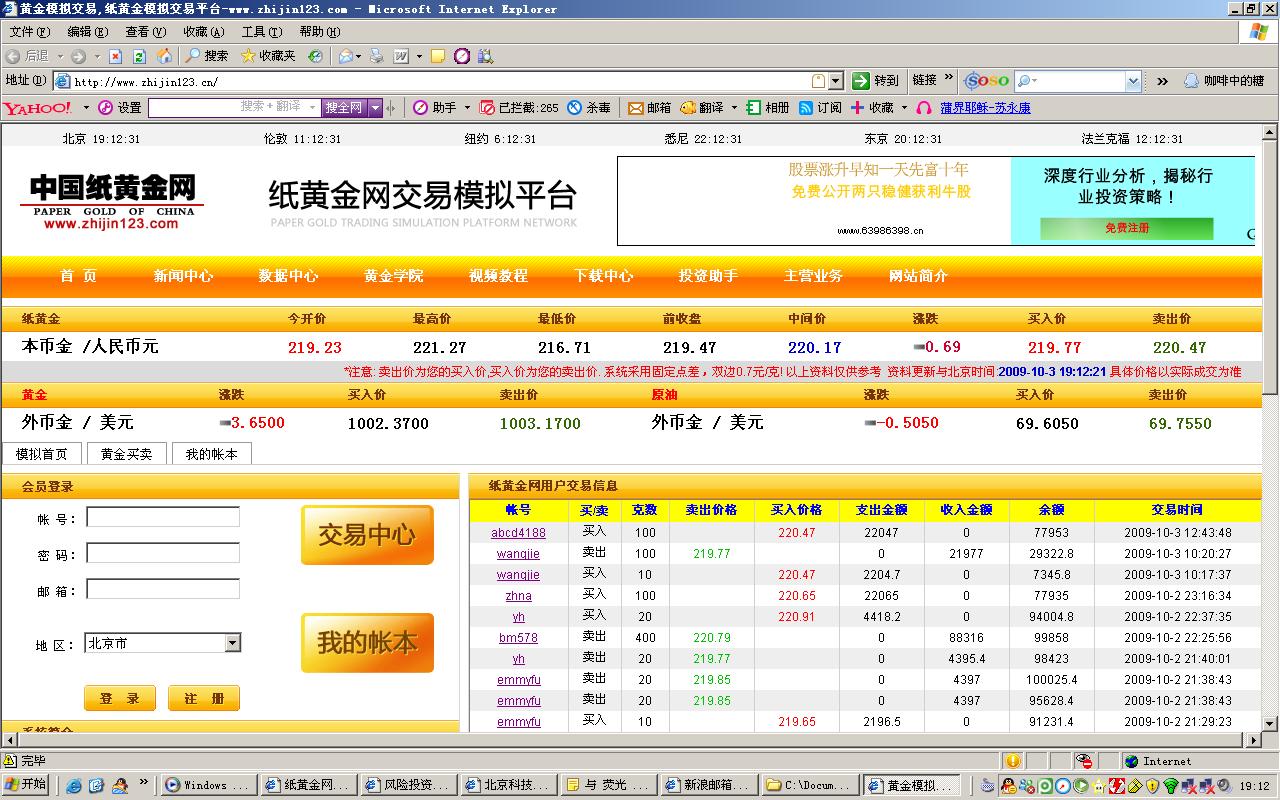Click the purple compass icon in IE toolbar
1280x800 pixels.
462,56
